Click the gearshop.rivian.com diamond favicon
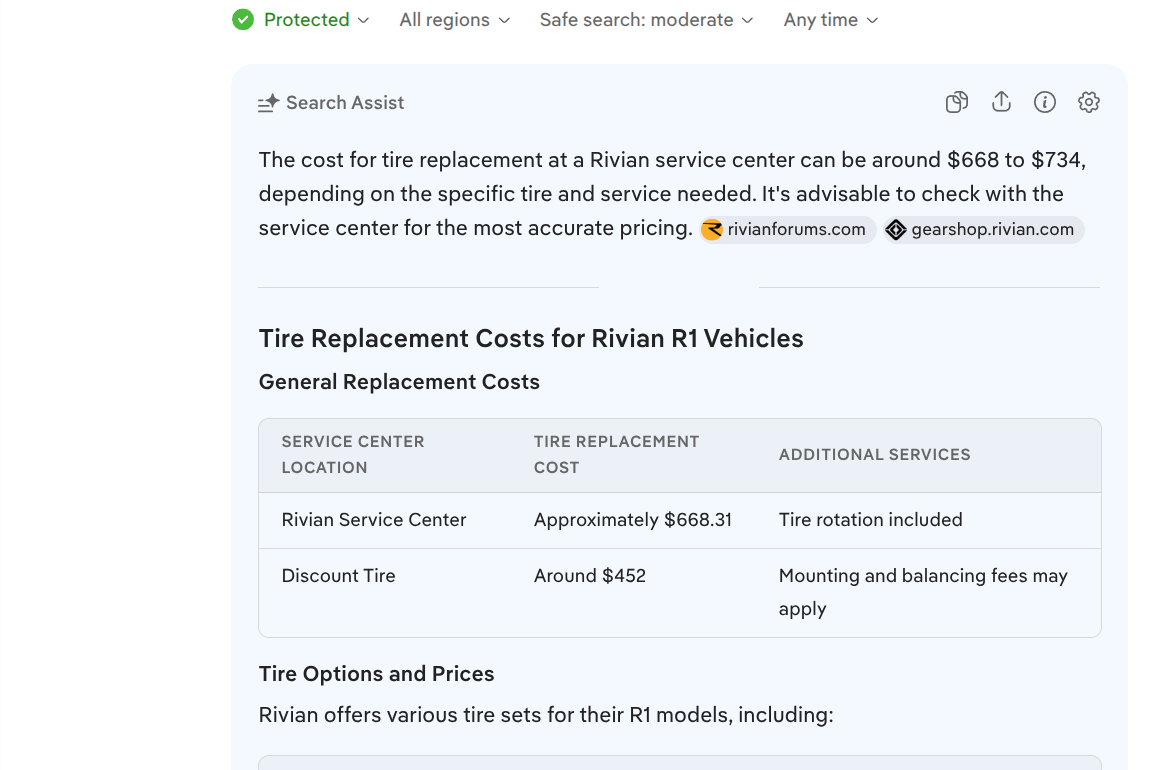1170x770 pixels. [x=896, y=230]
